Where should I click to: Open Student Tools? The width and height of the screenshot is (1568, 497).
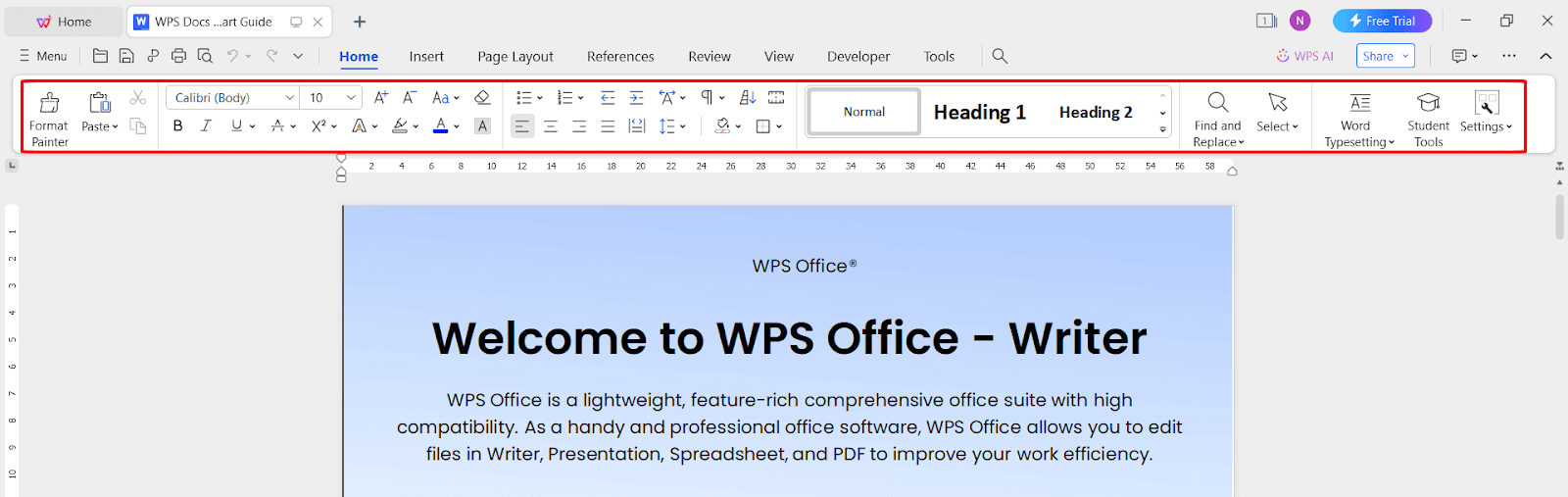(x=1429, y=118)
